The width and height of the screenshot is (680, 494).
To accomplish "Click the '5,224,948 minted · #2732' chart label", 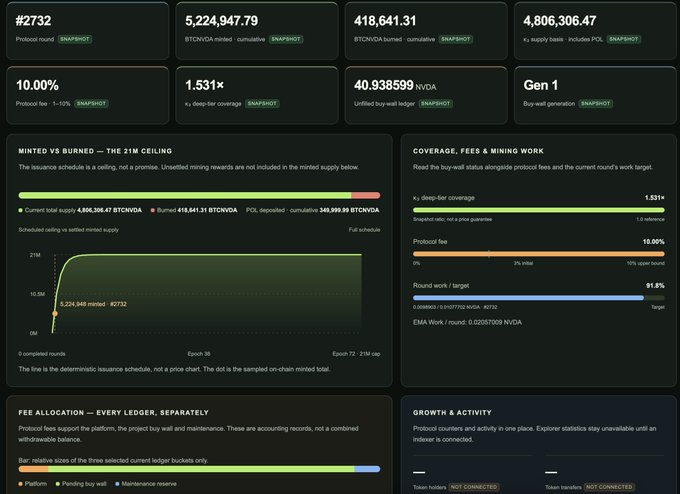I will (93, 304).
